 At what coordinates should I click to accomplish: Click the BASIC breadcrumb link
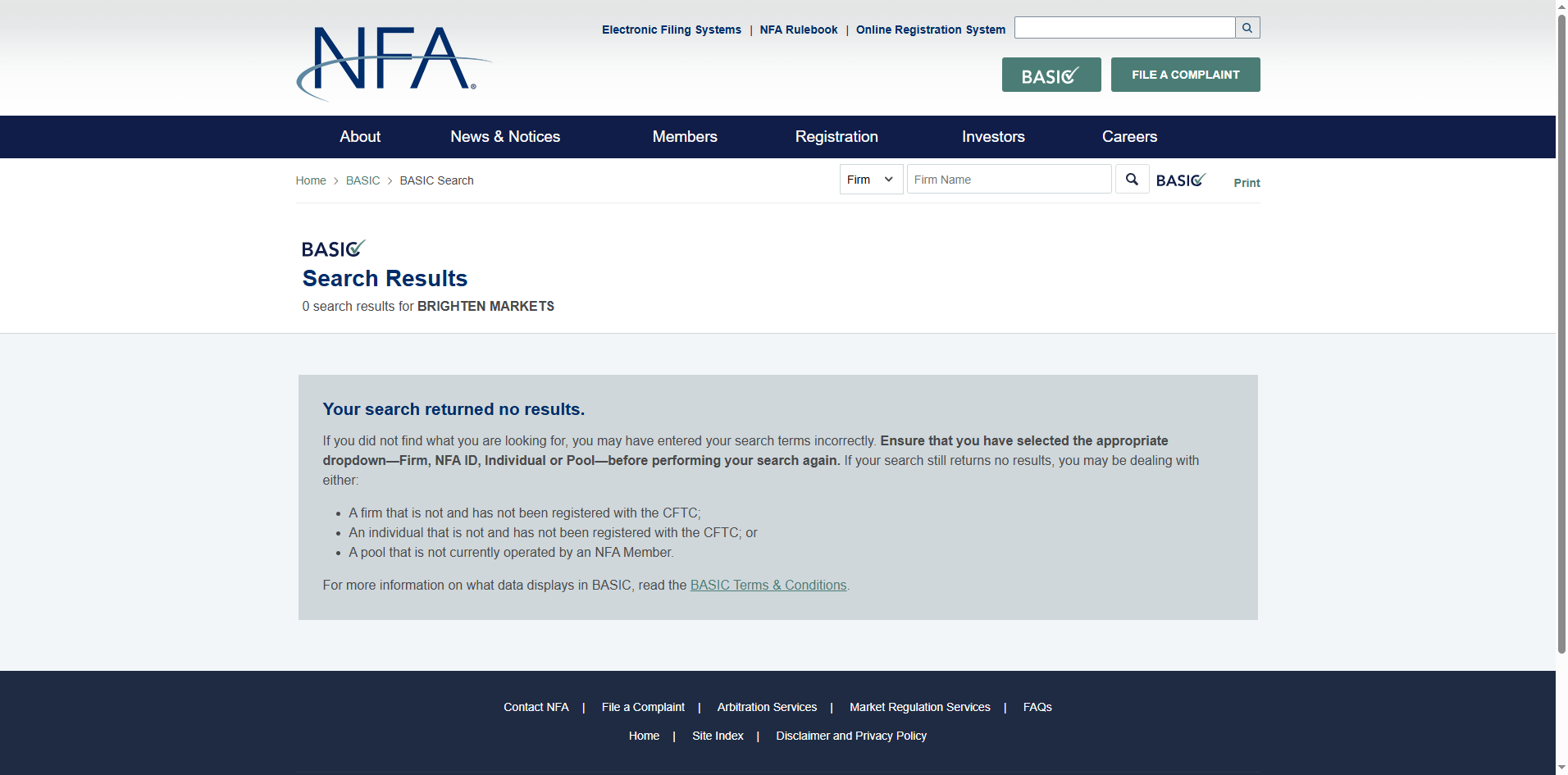tap(363, 180)
